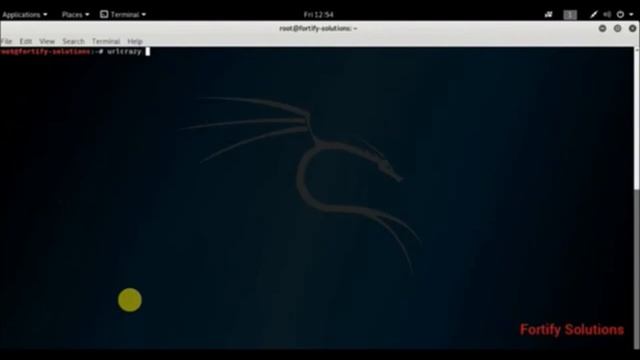640x360 pixels.
Task: Open the Applications menu in top bar
Action: point(24,15)
